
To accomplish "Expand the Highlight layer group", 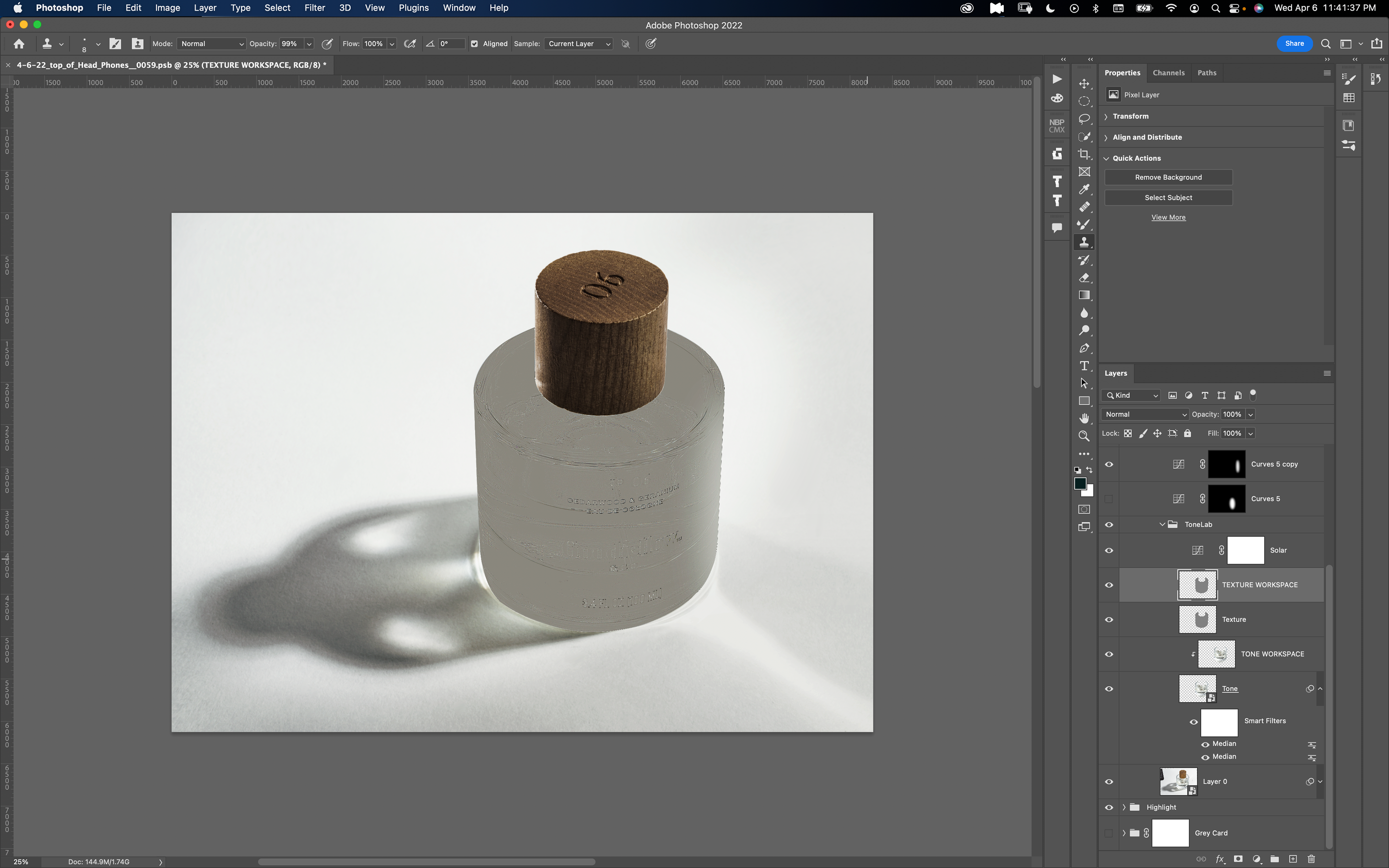I will (1124, 807).
